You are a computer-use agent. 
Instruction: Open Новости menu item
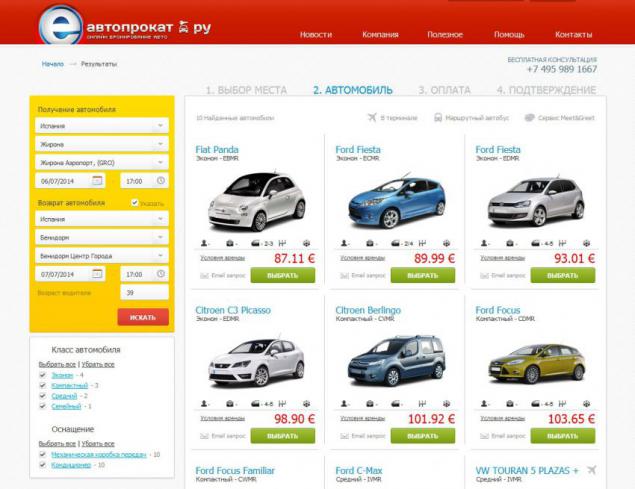click(316, 34)
